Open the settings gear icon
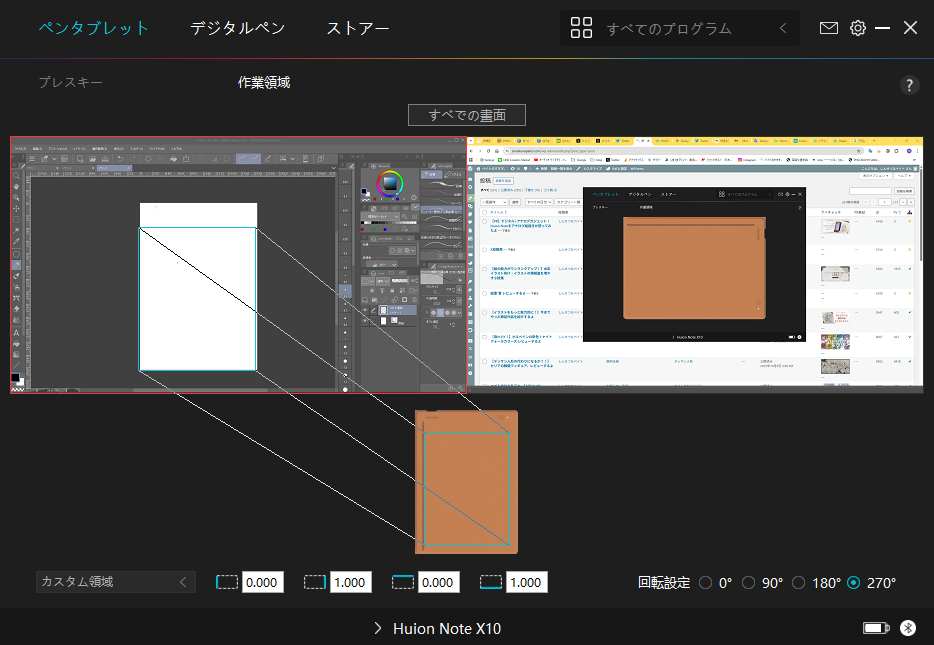934x645 pixels. [x=857, y=28]
